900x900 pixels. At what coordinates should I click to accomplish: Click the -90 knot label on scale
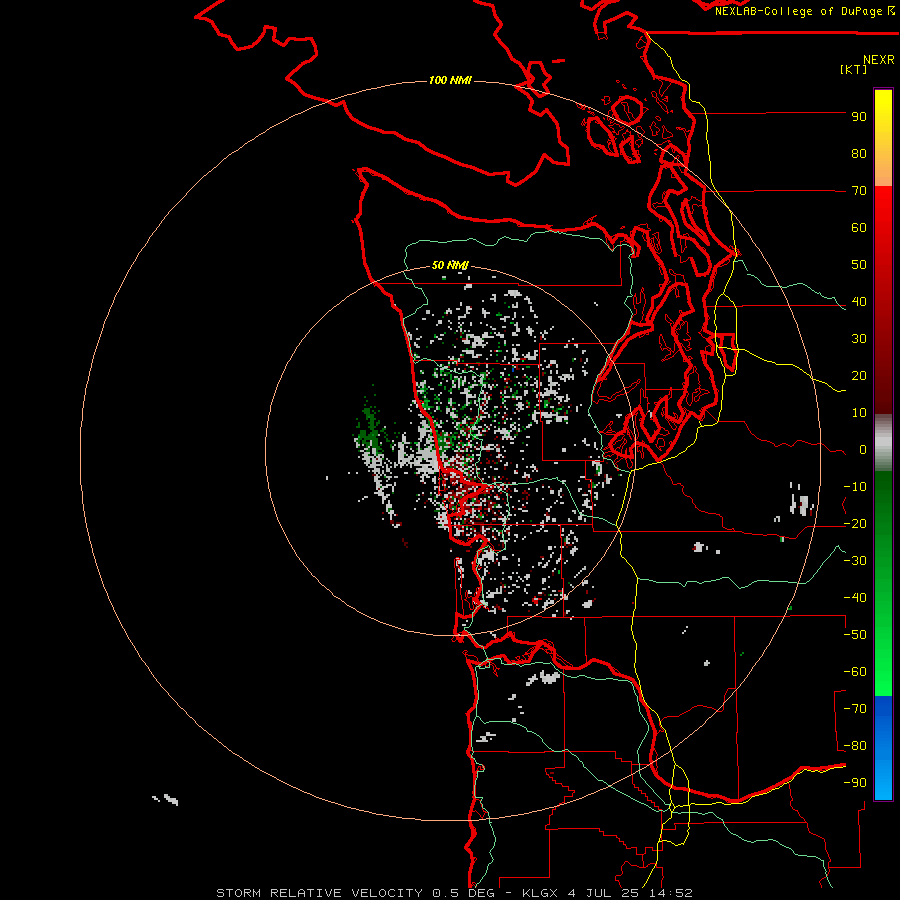click(855, 783)
